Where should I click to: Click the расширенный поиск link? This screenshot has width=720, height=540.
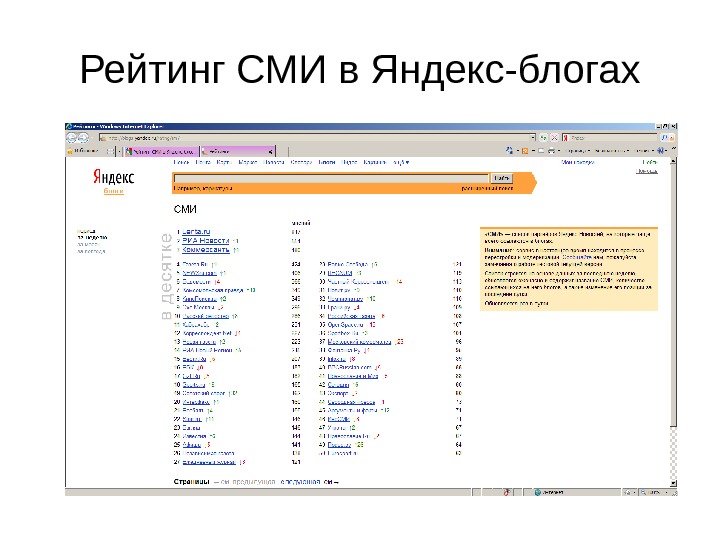coord(487,188)
